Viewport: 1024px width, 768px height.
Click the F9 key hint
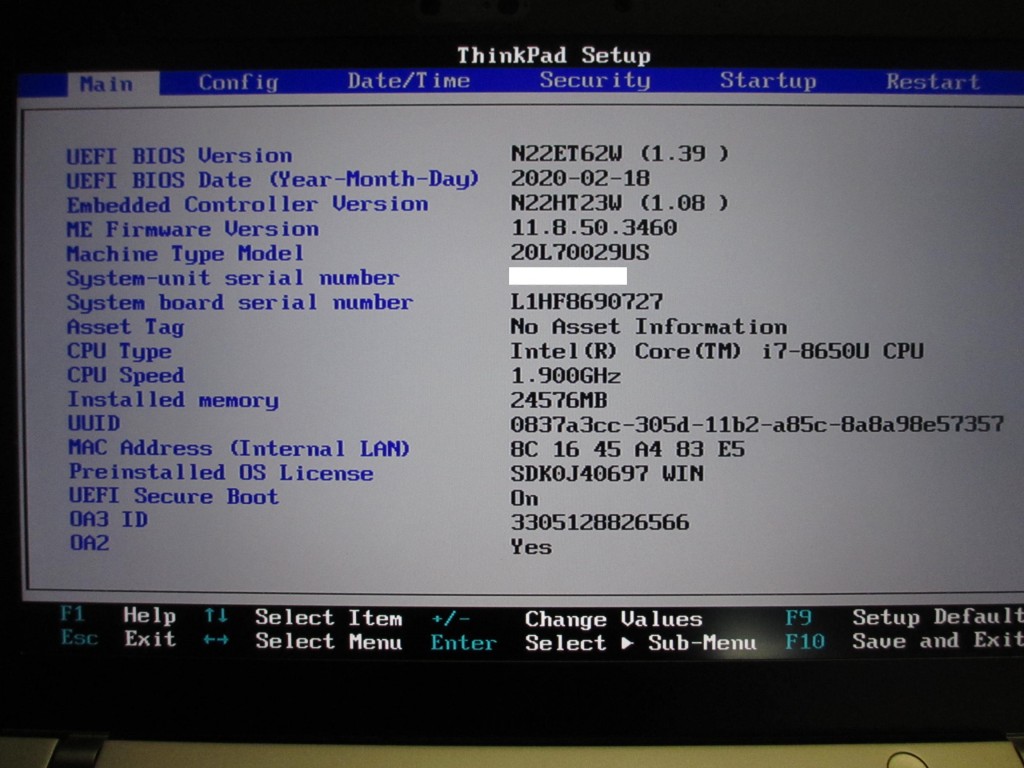coord(798,617)
